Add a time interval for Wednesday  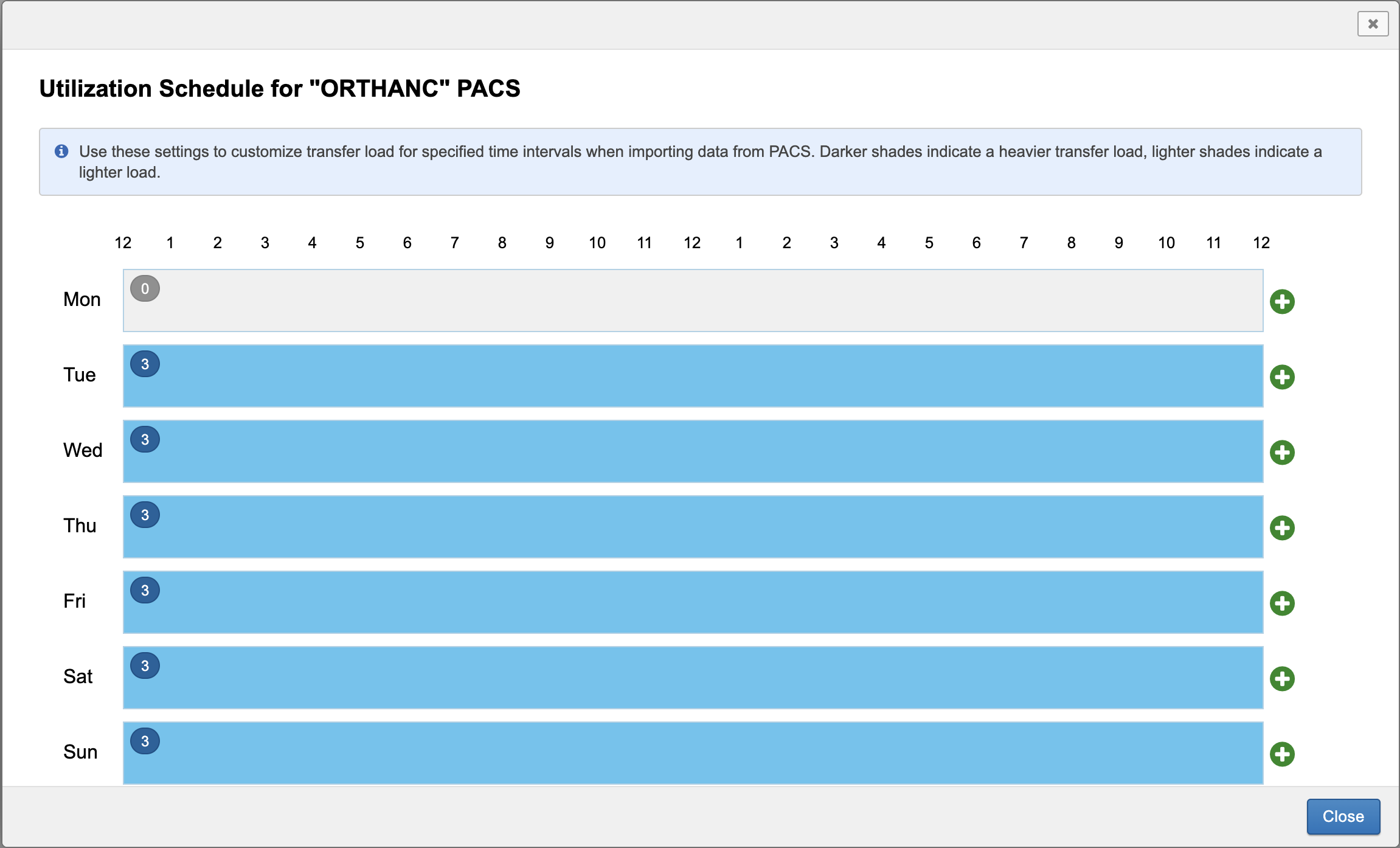click(1282, 453)
